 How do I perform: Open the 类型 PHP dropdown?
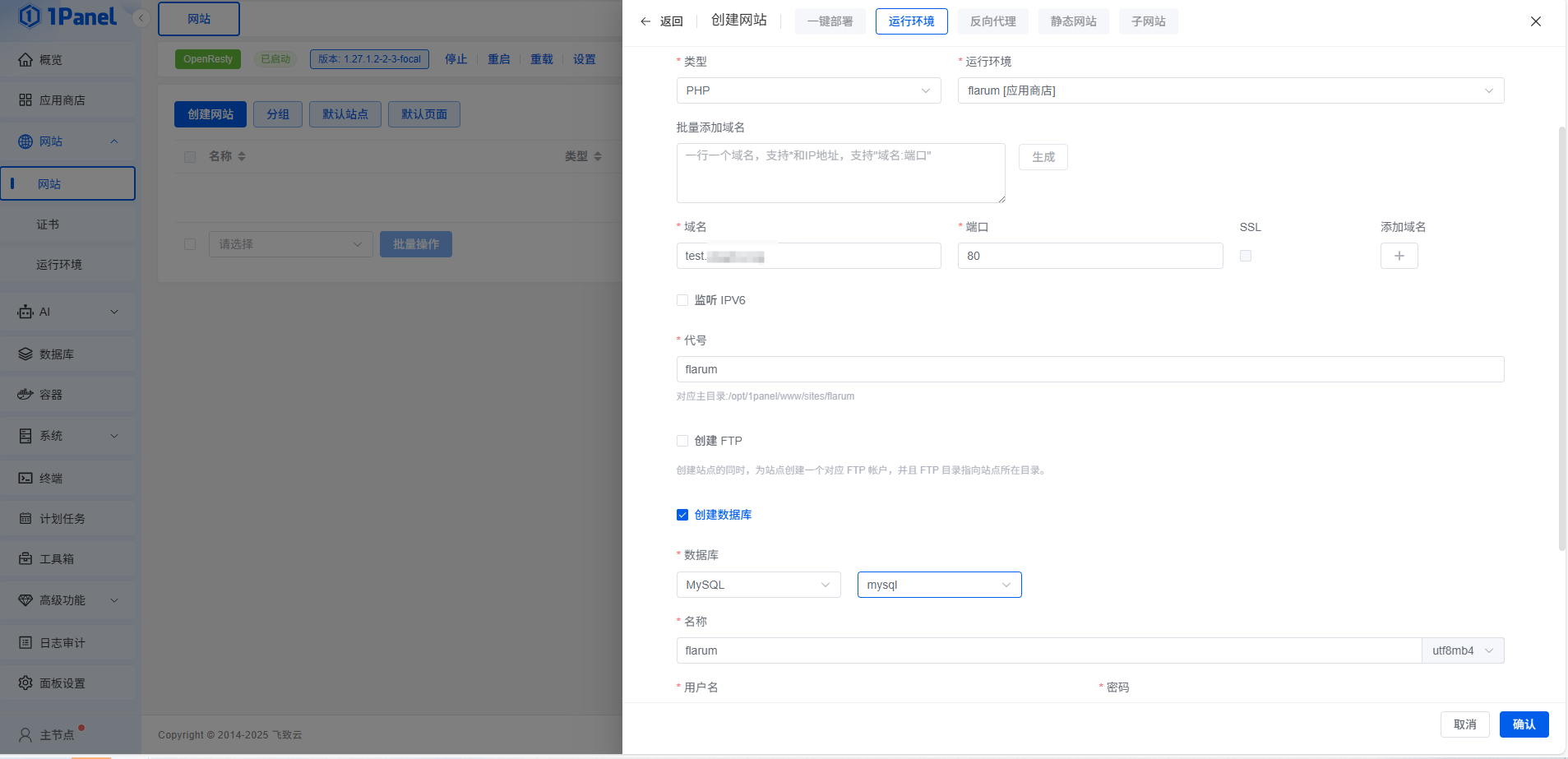(x=808, y=90)
